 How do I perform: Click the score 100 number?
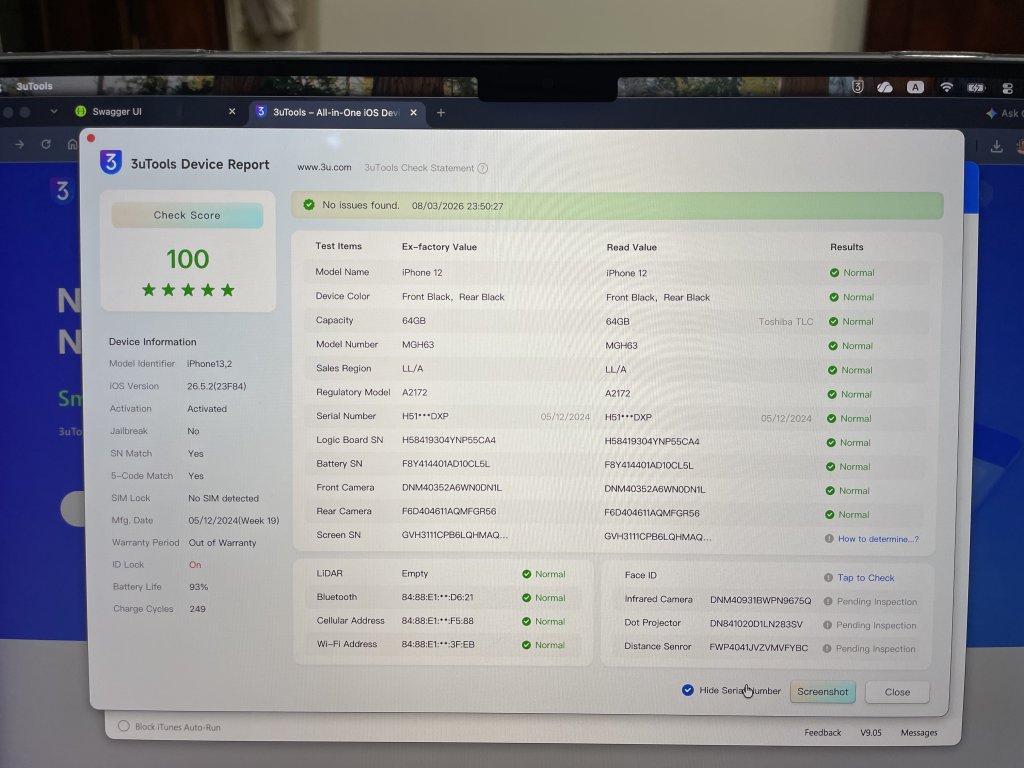tap(187, 259)
